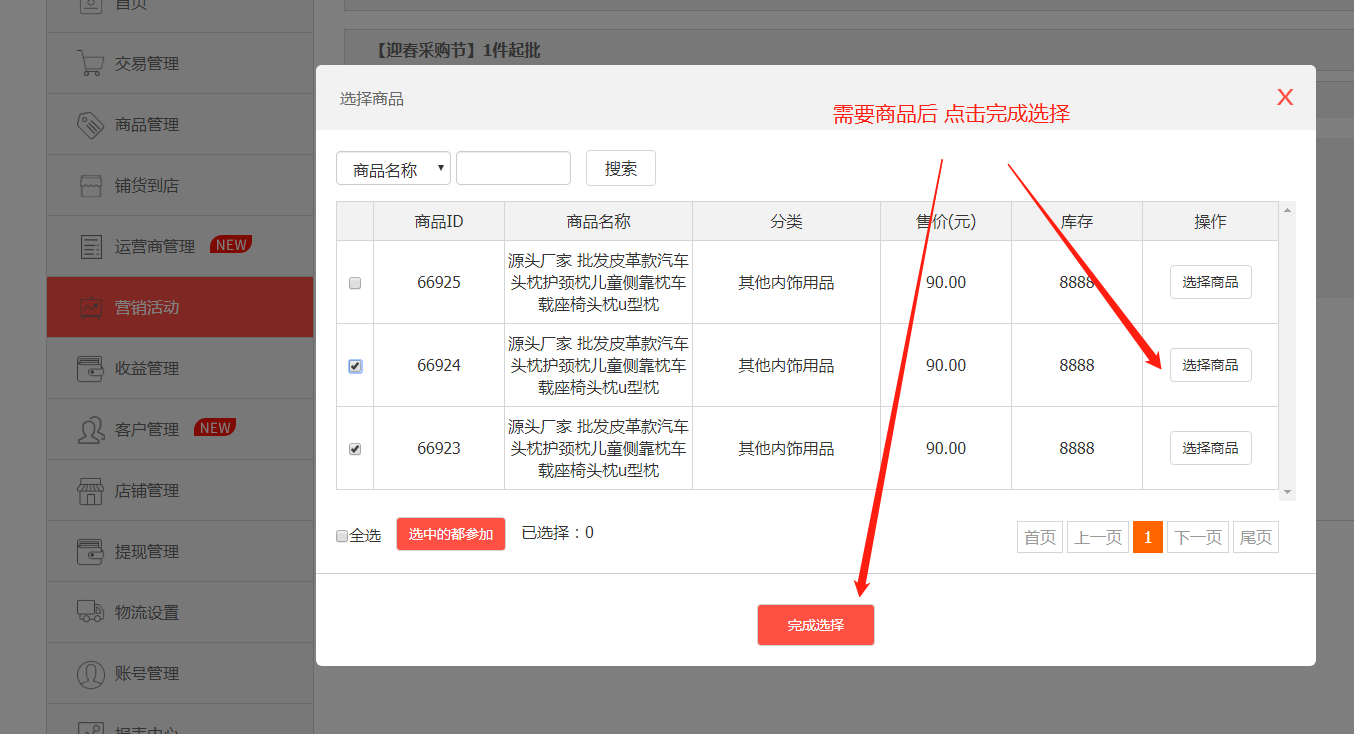
Task: Jump to 尾页 last page
Action: pos(1255,536)
